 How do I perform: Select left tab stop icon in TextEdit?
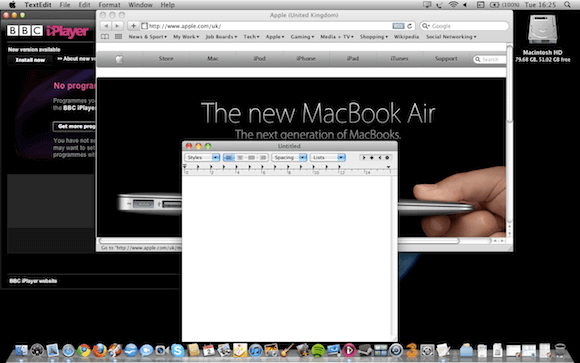(x=364, y=158)
